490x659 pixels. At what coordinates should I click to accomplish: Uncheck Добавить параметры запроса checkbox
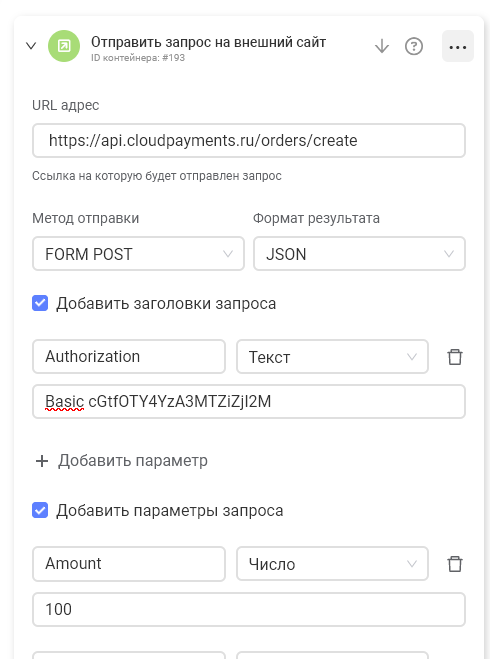point(40,510)
